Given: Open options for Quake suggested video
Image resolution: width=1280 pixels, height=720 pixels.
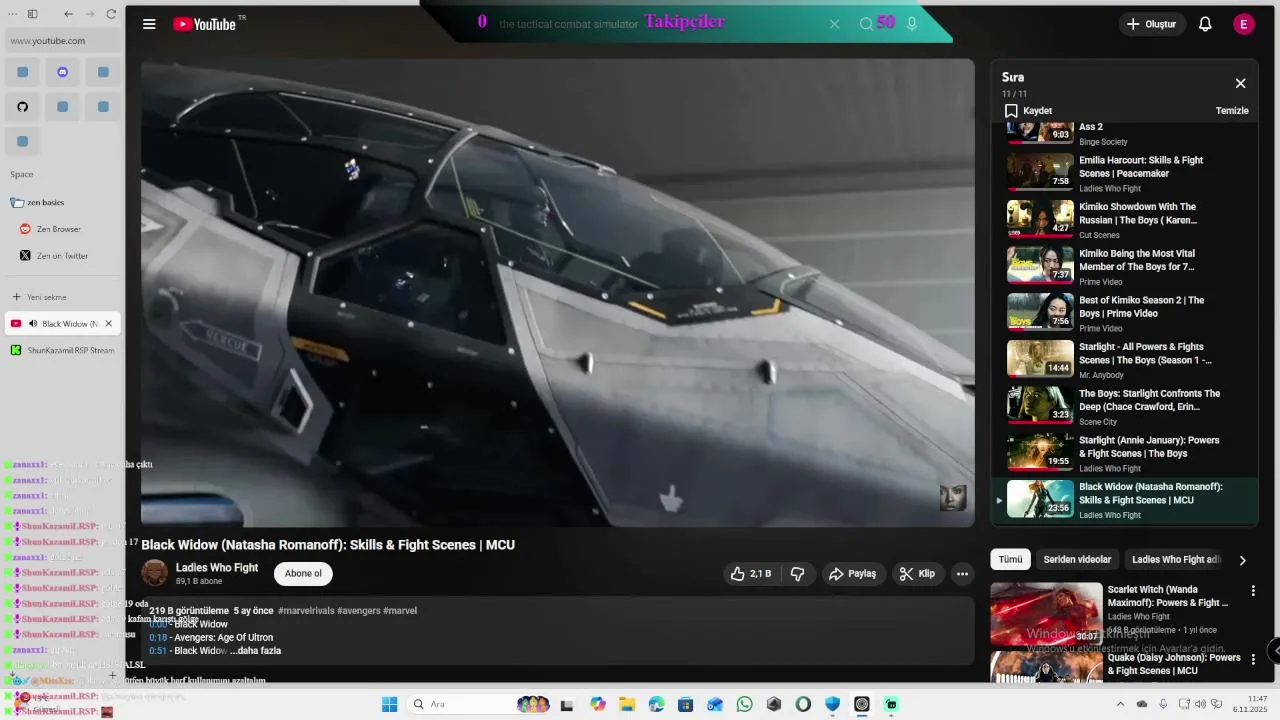Looking at the screenshot, I should pos(1253,659).
